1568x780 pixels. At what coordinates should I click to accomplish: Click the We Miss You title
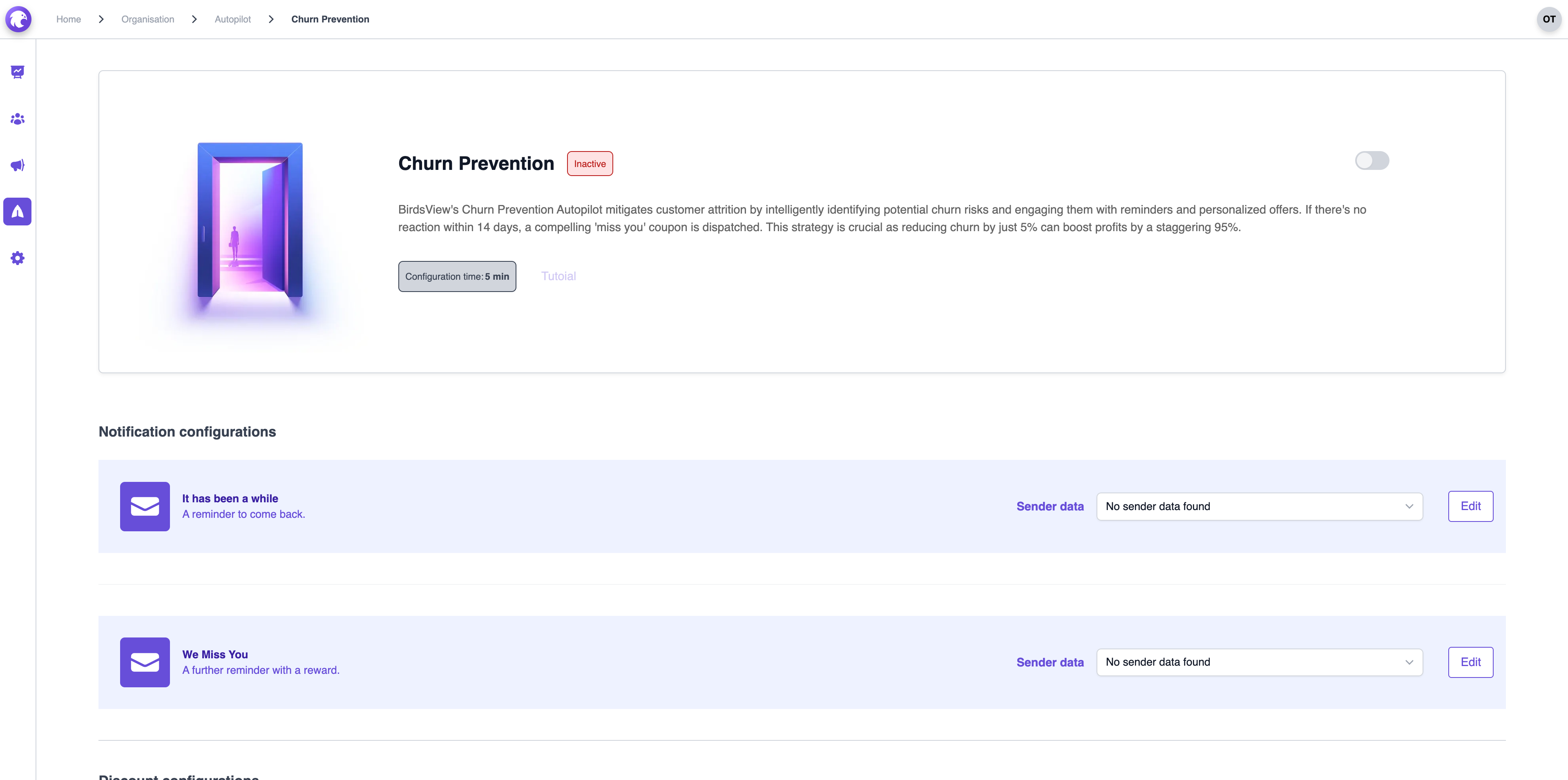[215, 654]
